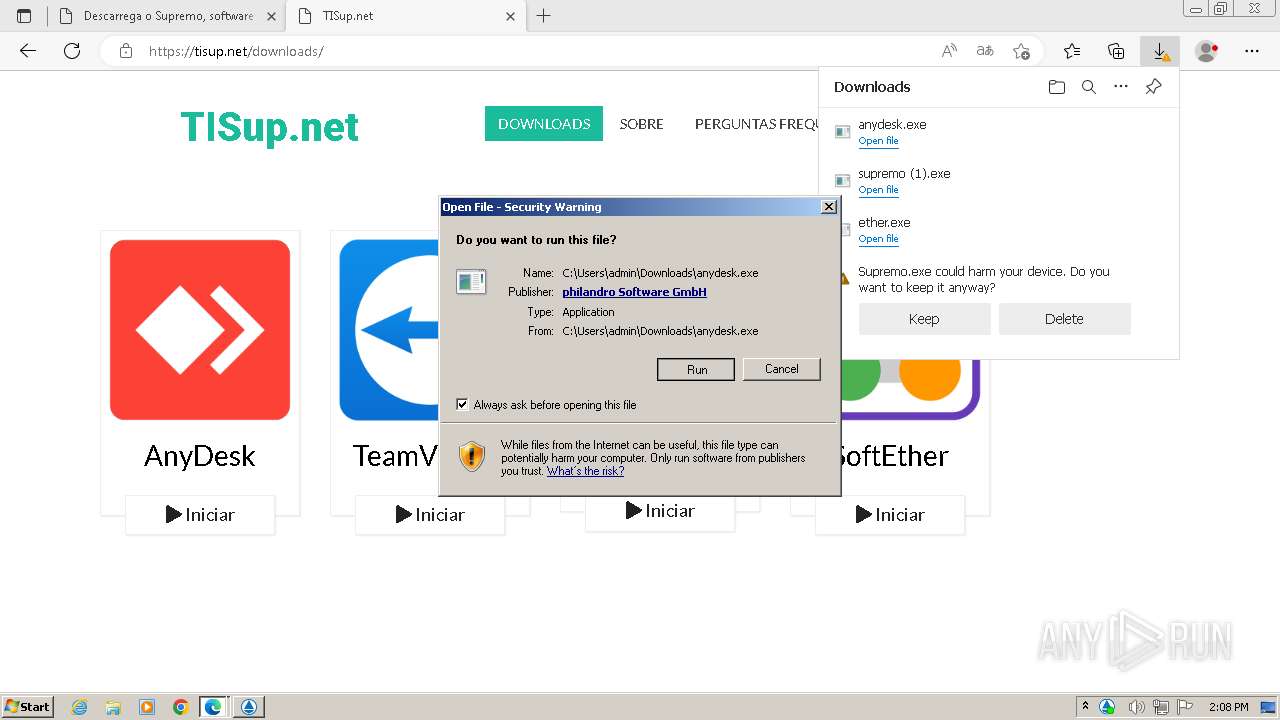Screen dimensions: 1280x720
Task: Open network icon in system tray
Action: pyautogui.click(x=1162, y=707)
